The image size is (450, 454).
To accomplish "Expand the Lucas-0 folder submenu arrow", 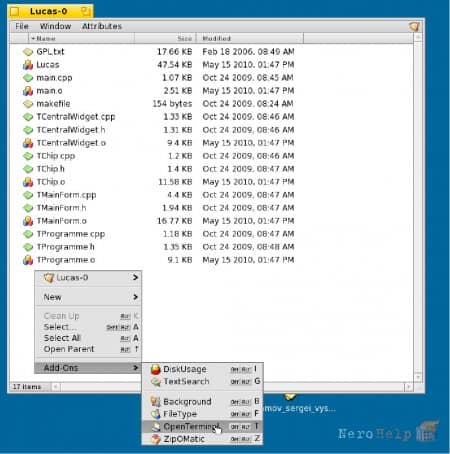I will point(135,277).
